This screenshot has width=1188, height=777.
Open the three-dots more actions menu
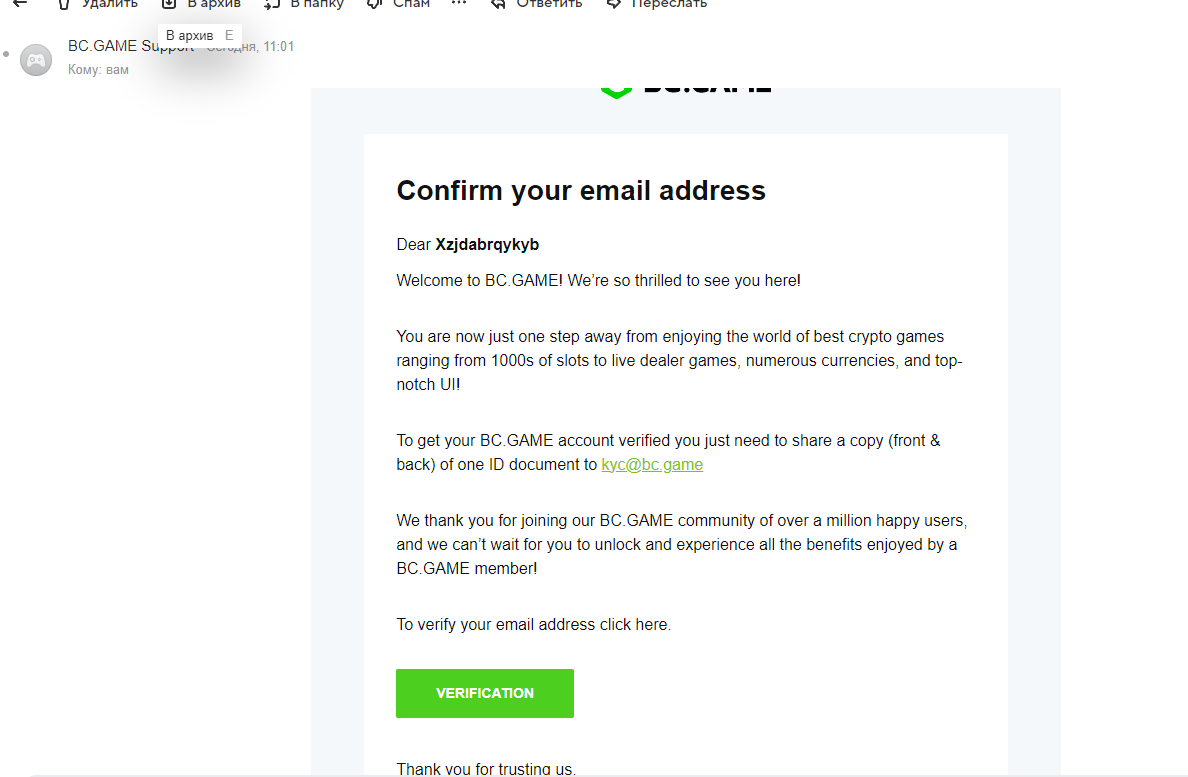coord(459,4)
